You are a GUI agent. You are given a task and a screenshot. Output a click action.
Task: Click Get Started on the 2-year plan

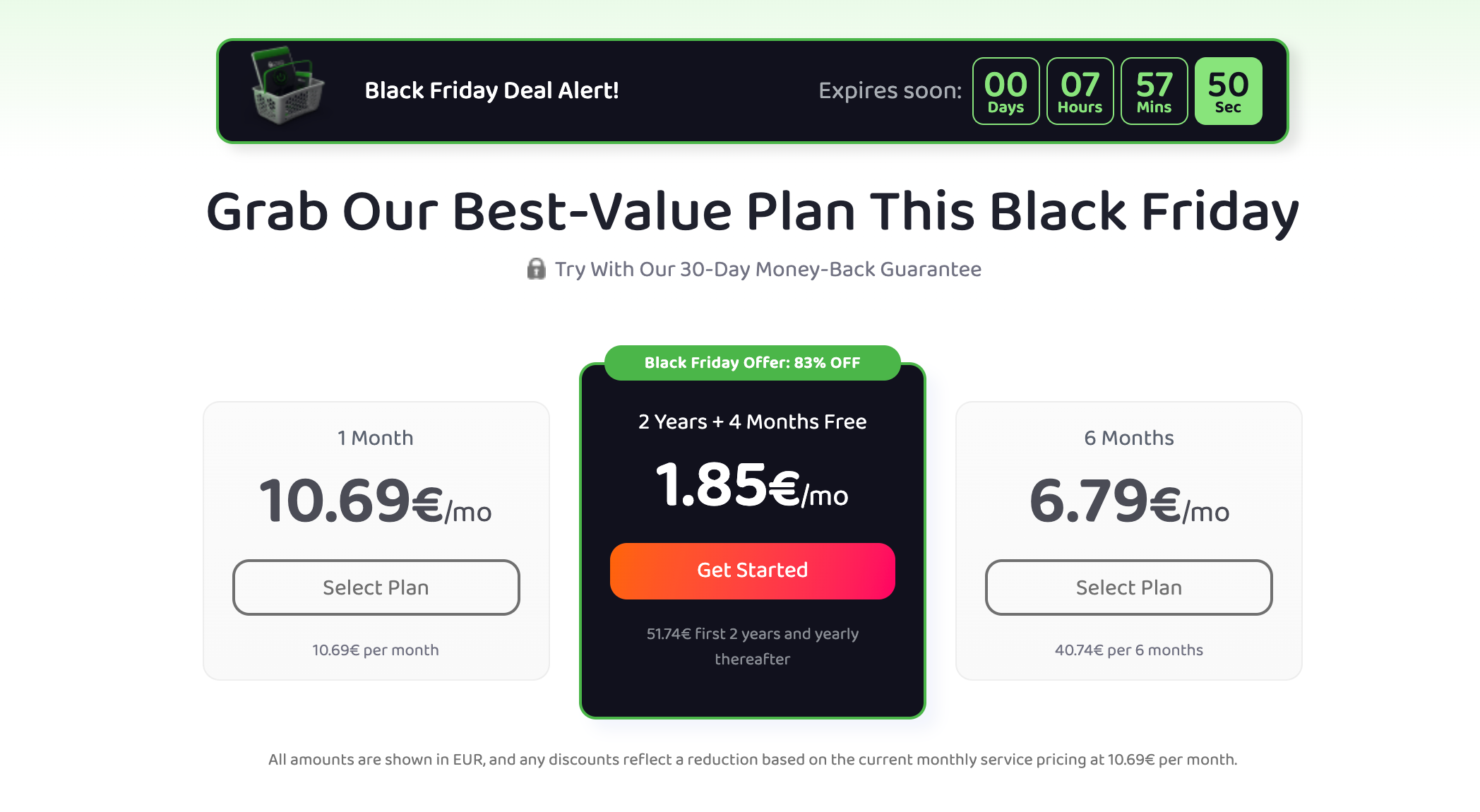[753, 571]
